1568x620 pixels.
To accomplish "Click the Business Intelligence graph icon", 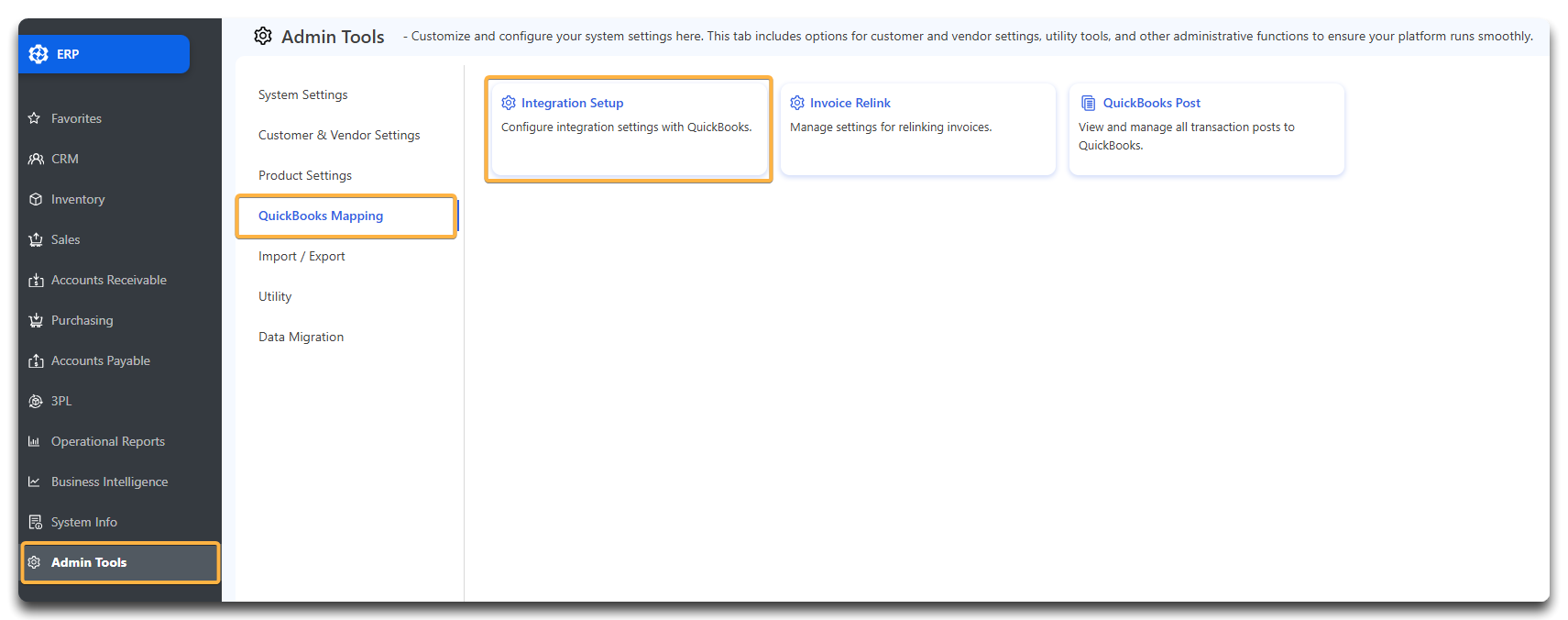I will pos(34,482).
